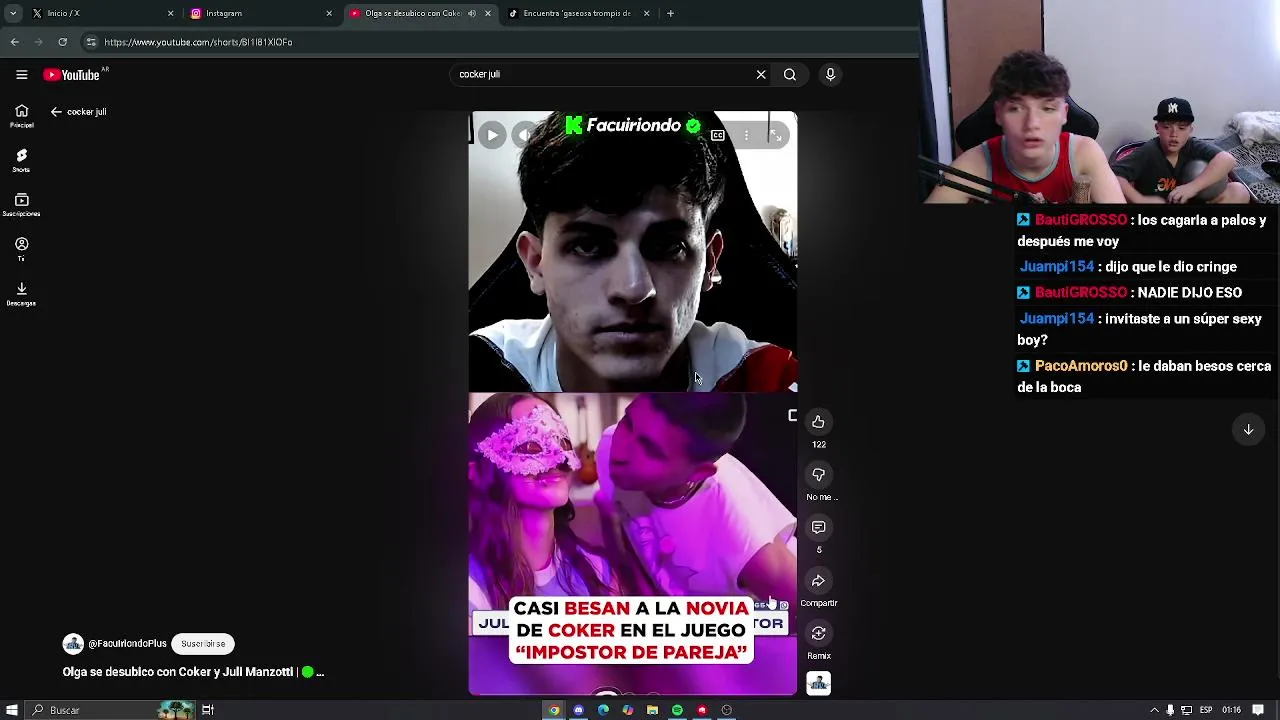Open Chrome from the taskbar
1280x720 pixels.
pos(554,710)
